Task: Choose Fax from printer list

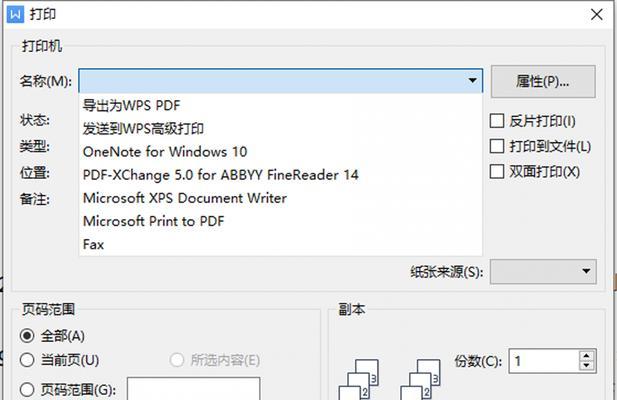Action: (x=280, y=244)
